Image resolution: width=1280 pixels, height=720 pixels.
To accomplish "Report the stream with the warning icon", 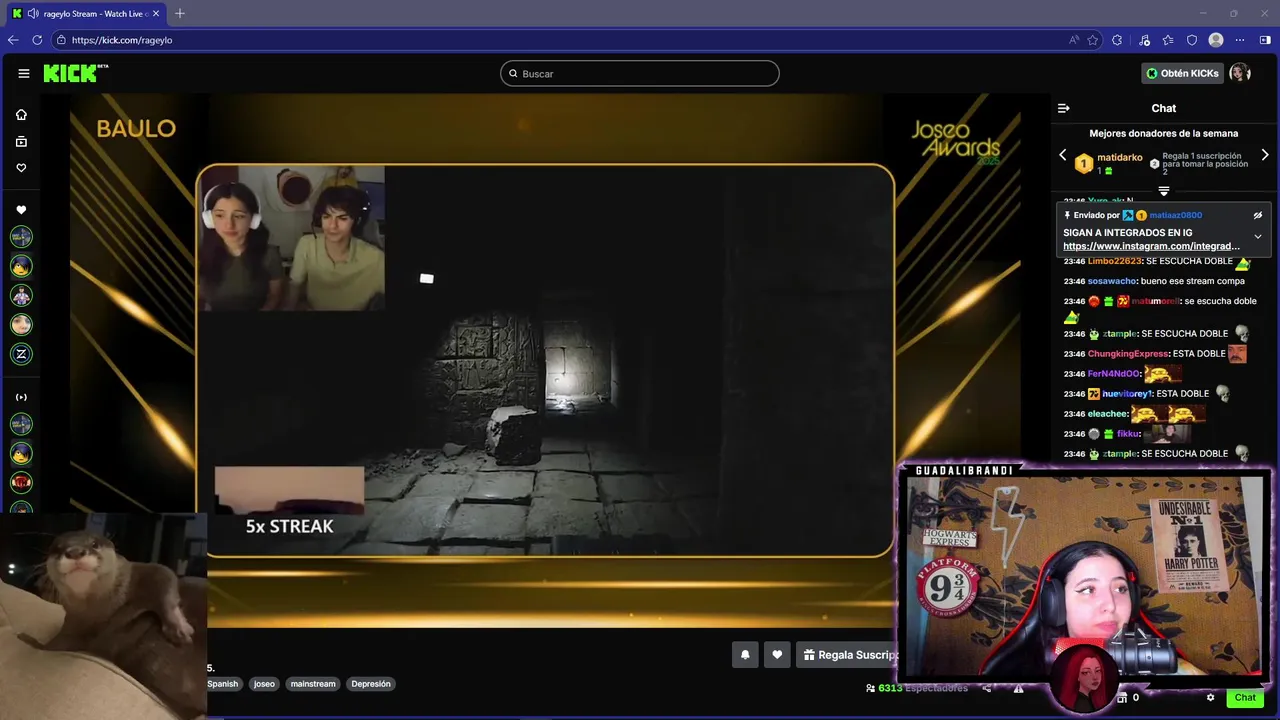I will [x=1018, y=688].
